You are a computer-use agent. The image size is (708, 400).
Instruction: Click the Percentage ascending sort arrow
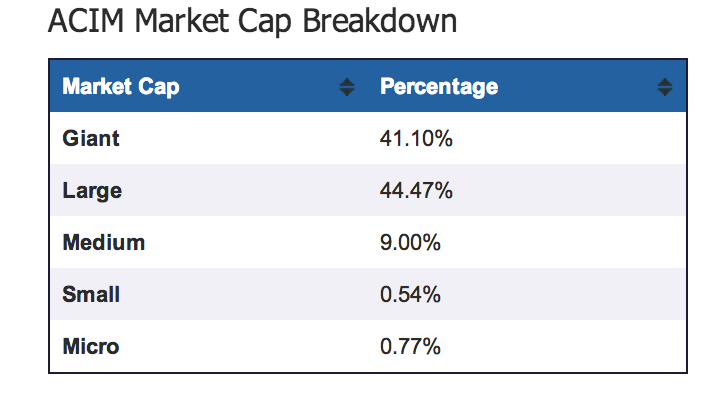click(665, 82)
